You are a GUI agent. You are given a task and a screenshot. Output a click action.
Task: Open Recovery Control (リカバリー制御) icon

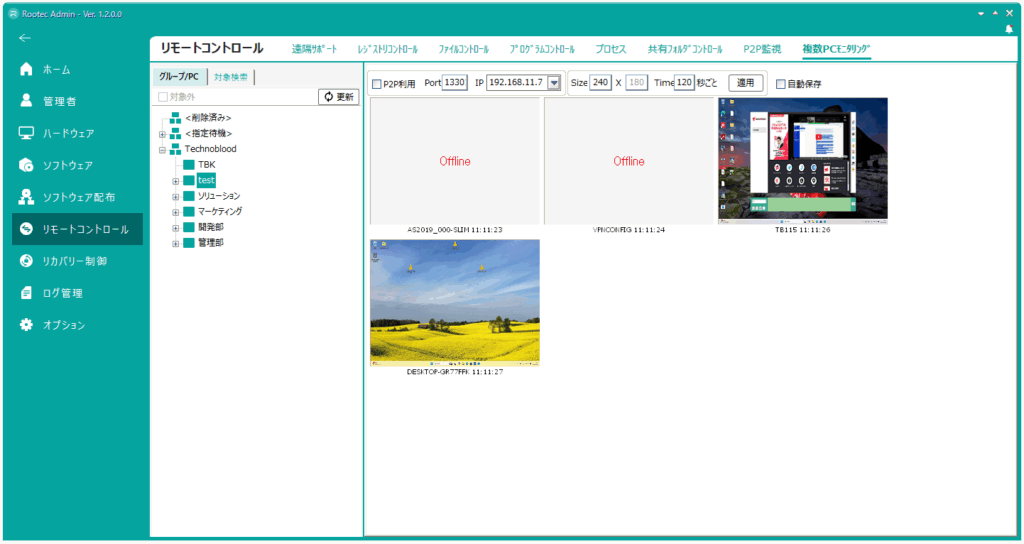(x=27, y=261)
